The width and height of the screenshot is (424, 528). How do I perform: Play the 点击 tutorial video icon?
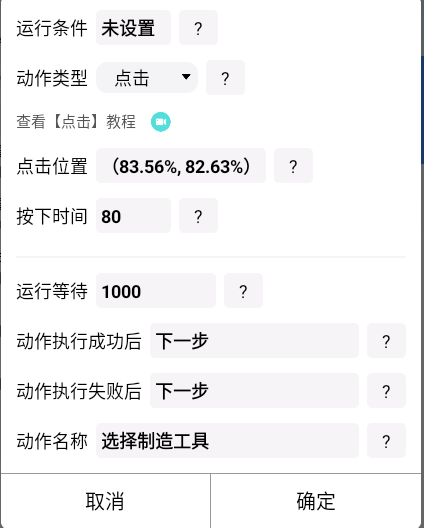coord(161,122)
